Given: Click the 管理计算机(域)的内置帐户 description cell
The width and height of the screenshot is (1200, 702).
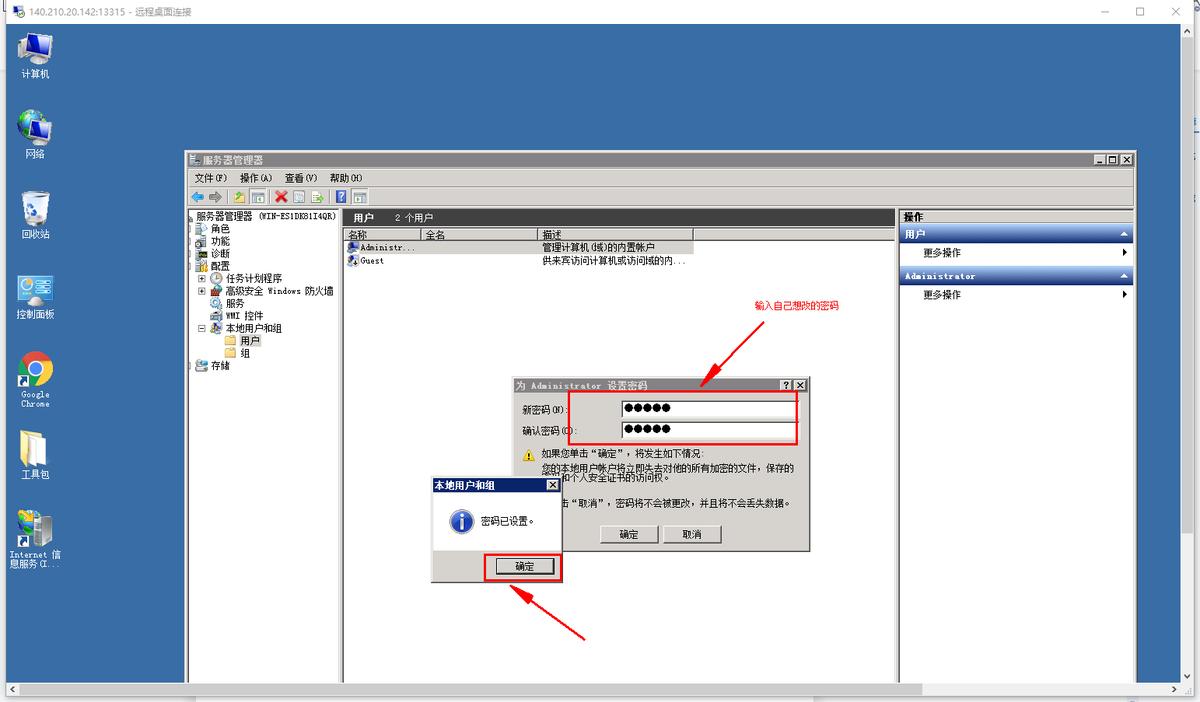Looking at the screenshot, I should 598,247.
